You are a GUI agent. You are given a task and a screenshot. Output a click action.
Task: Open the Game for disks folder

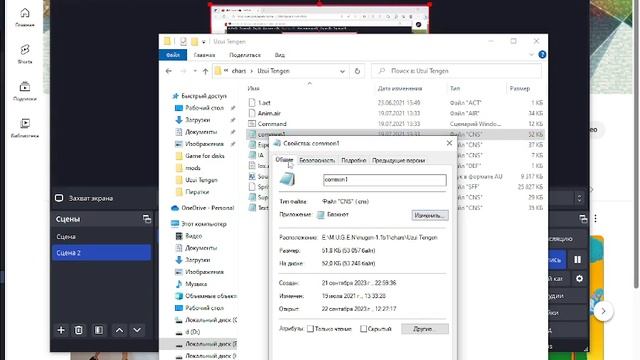click(204, 156)
